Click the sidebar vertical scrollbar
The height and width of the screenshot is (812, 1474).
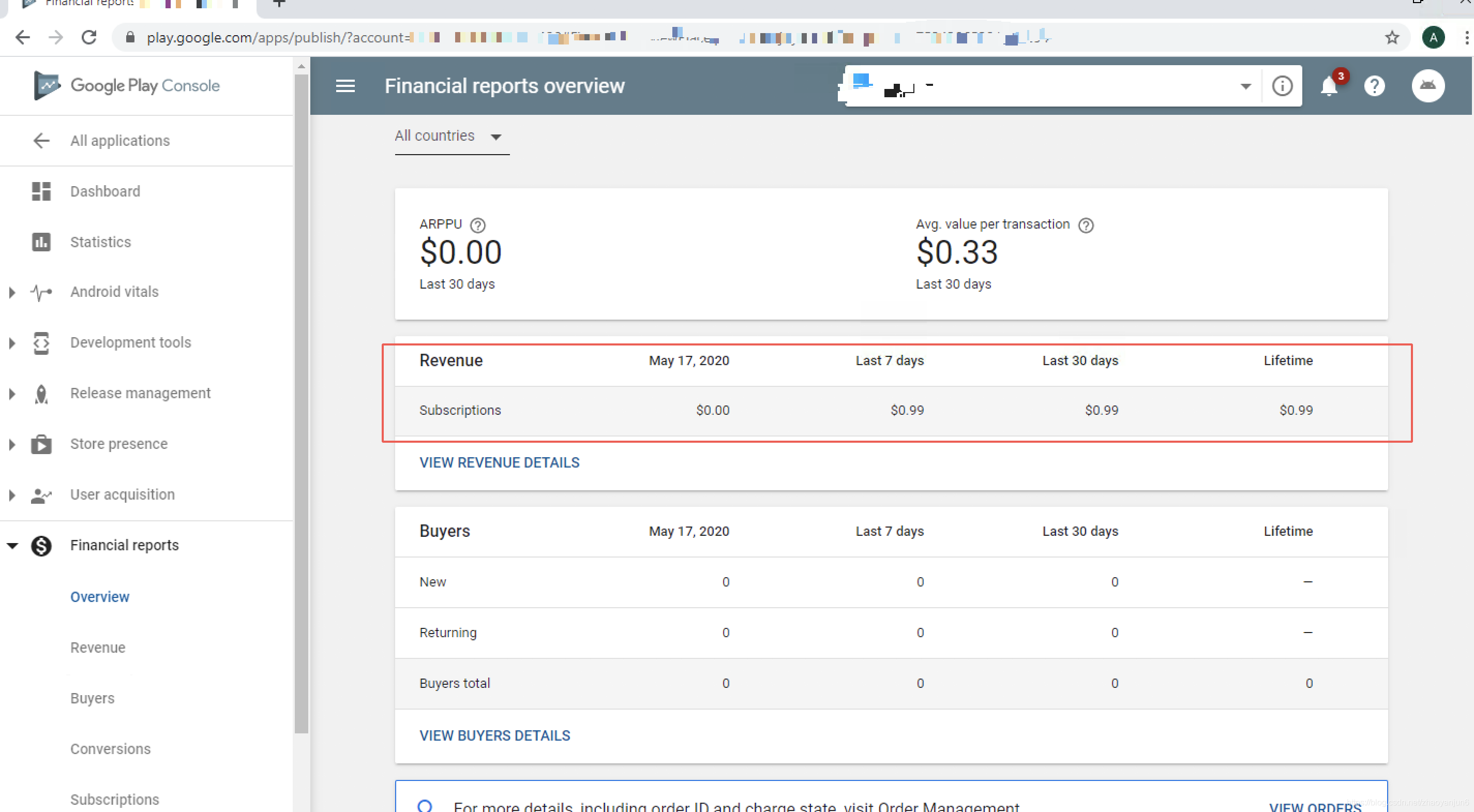[301, 400]
